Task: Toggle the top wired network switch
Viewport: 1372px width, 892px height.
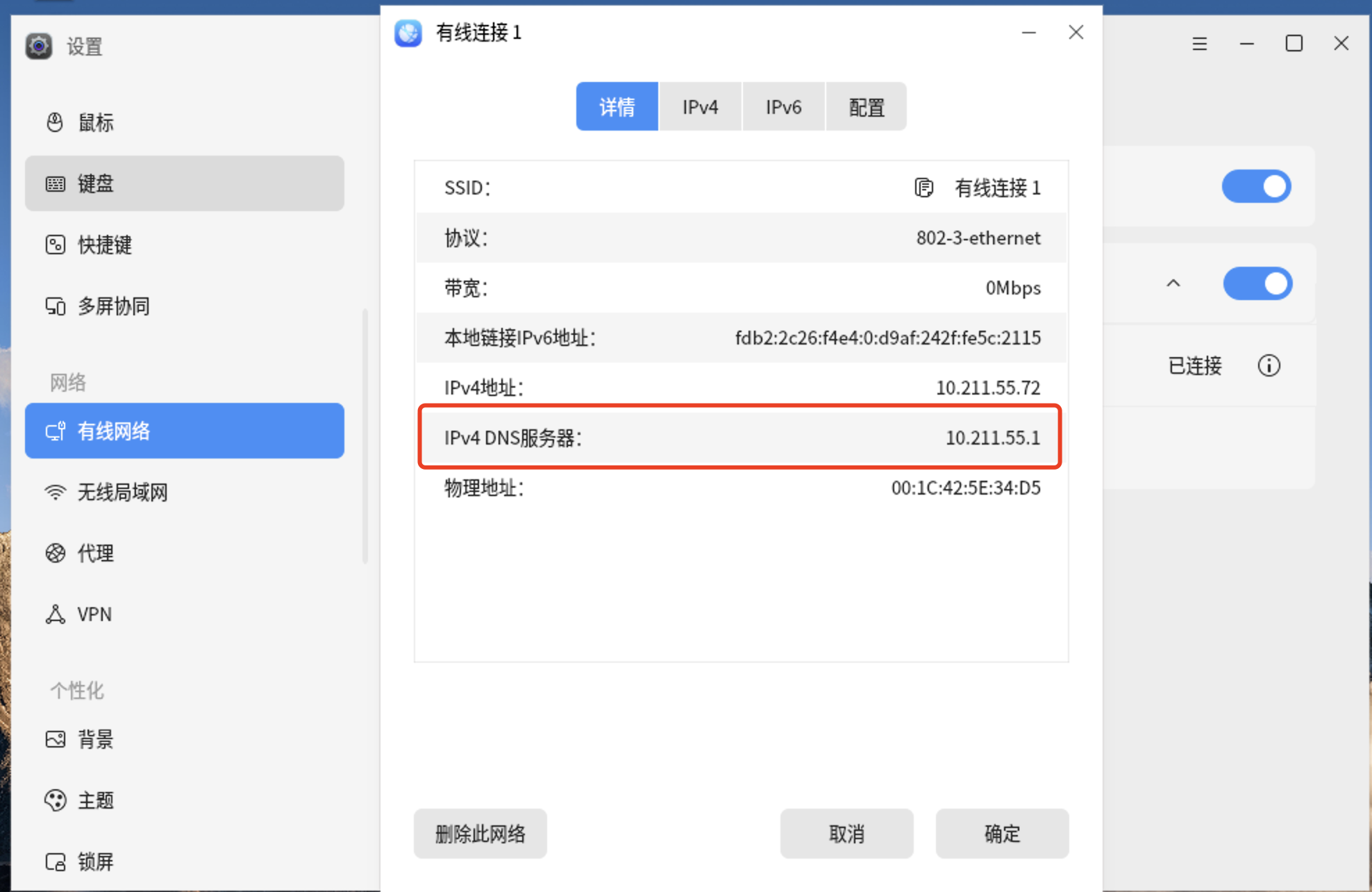Action: [1256, 186]
